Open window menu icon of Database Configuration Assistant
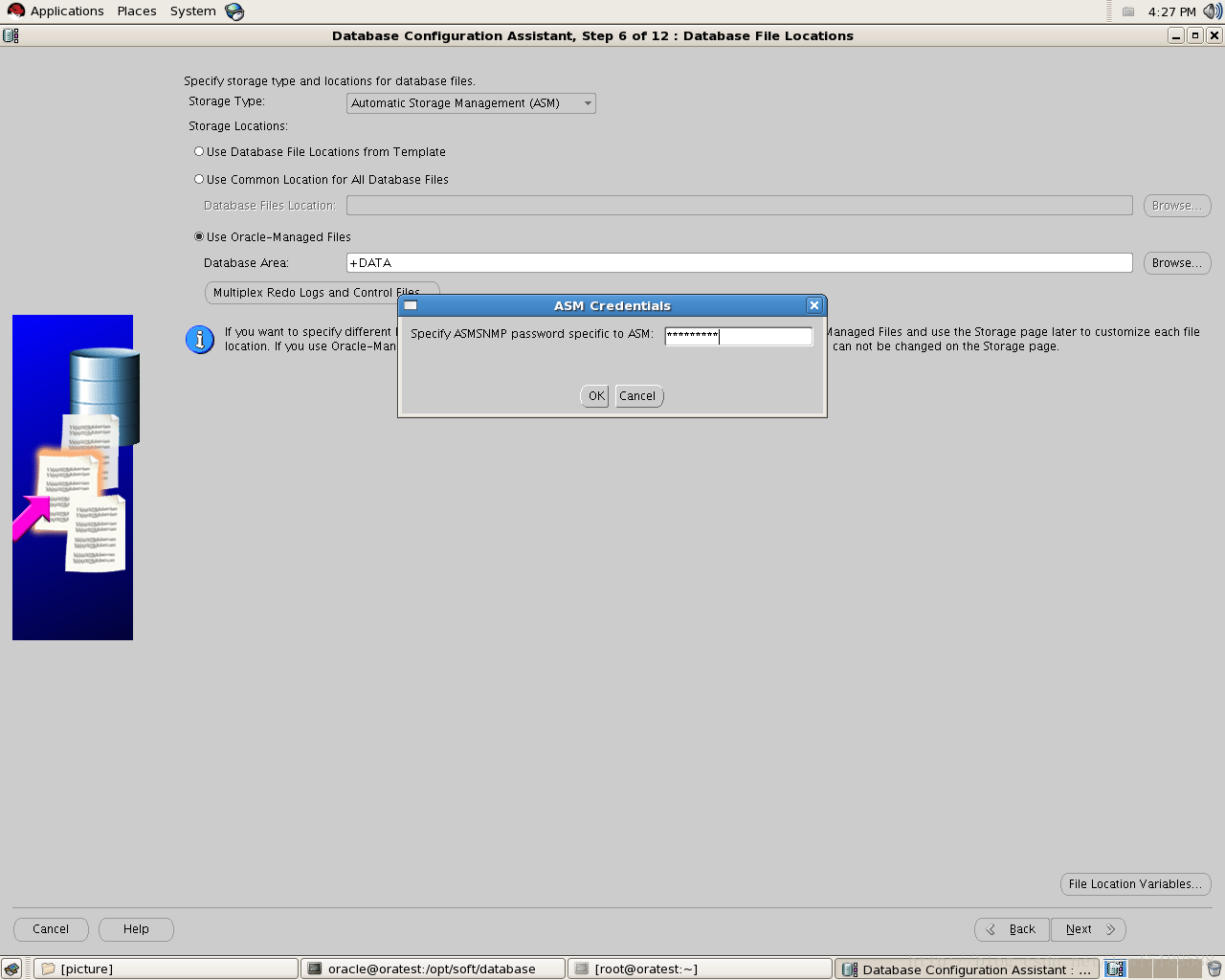 pos(11,35)
